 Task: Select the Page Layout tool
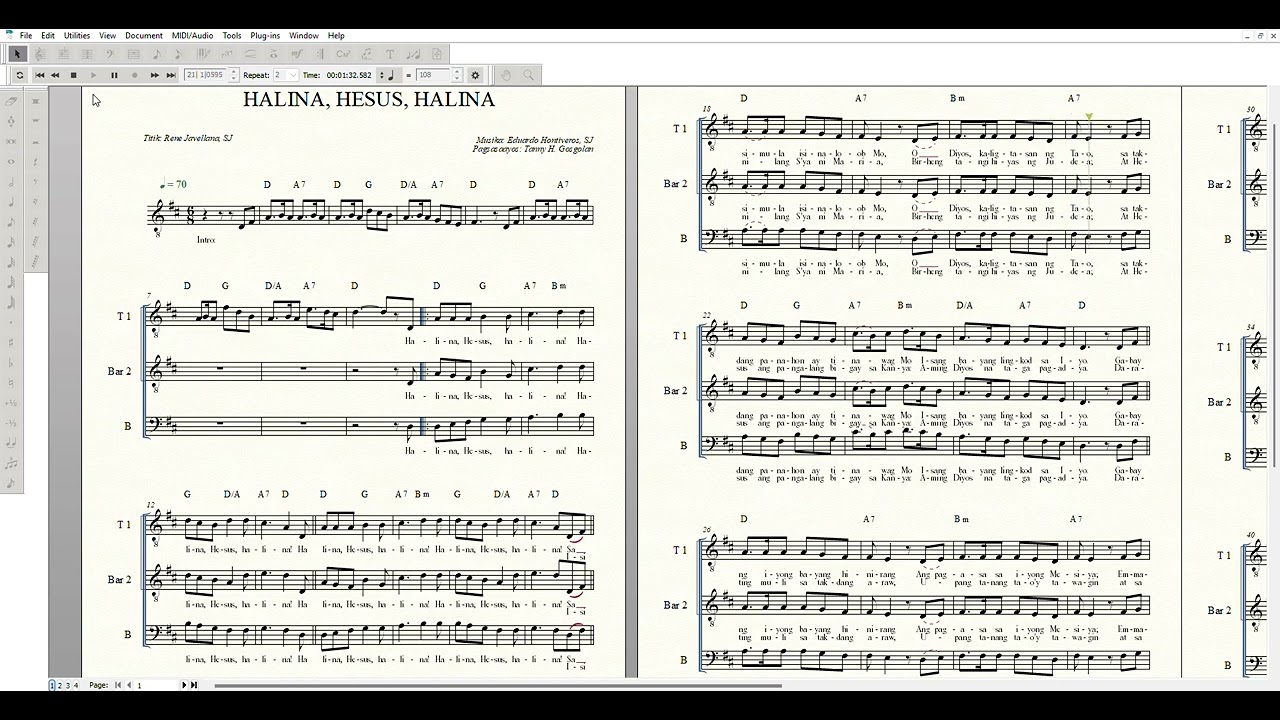(436, 54)
